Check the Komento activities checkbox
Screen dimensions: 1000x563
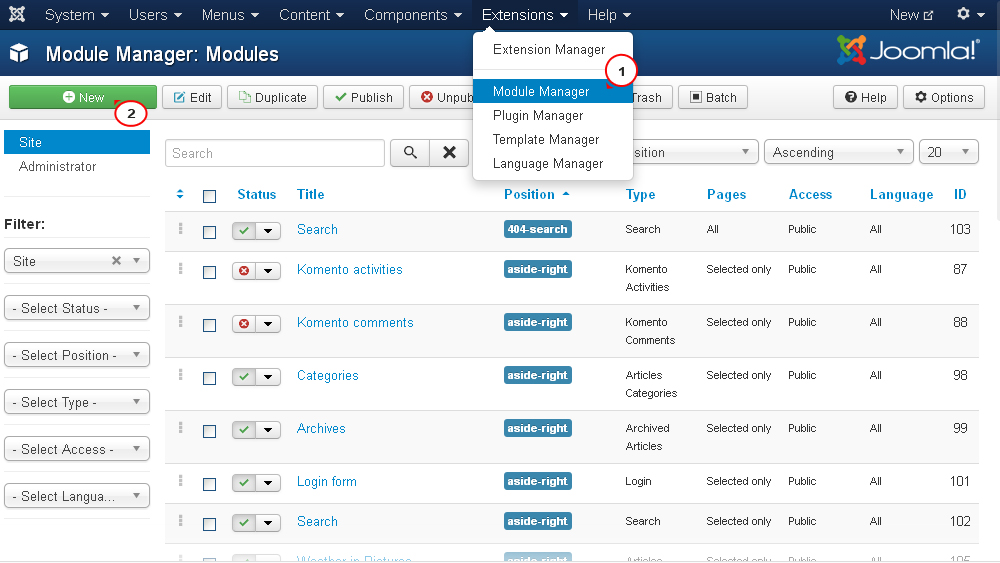coord(209,273)
